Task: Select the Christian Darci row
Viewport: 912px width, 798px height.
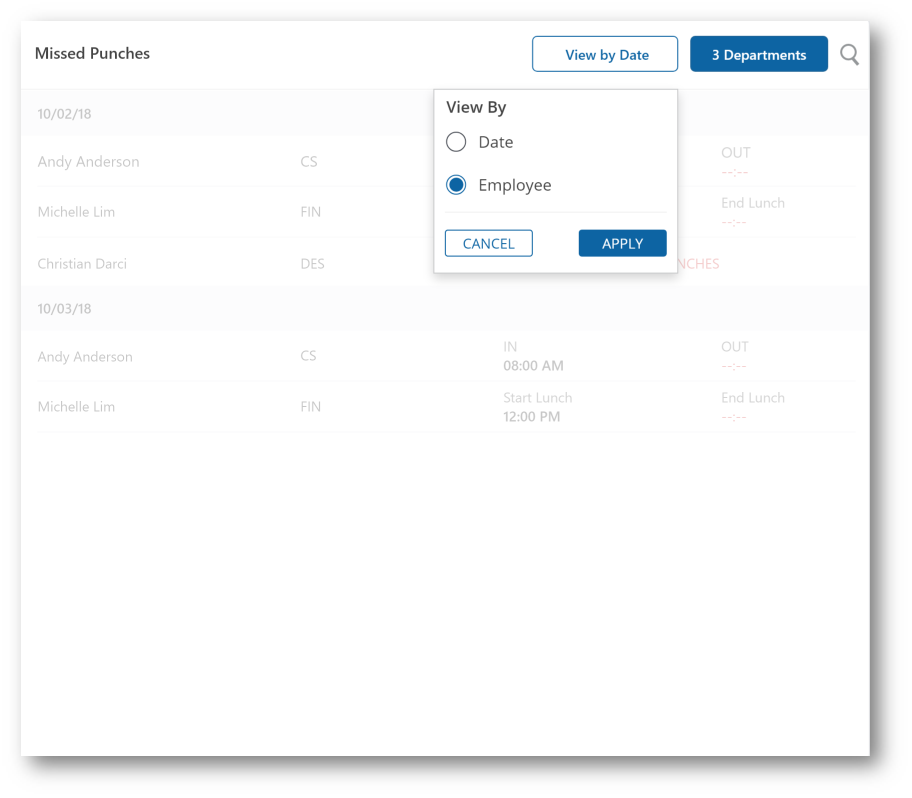Action: [x=82, y=264]
